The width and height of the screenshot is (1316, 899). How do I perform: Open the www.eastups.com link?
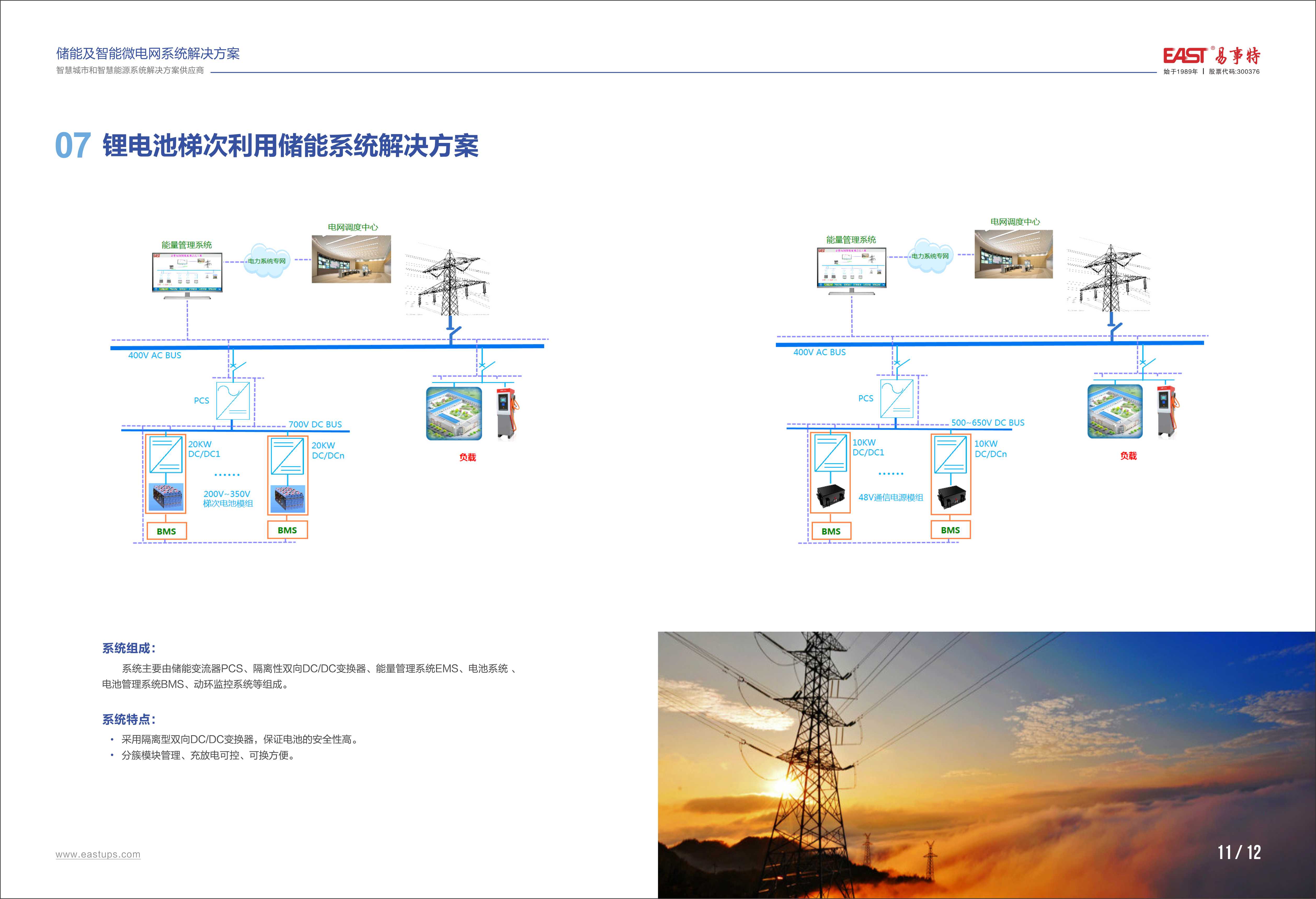pos(98,854)
